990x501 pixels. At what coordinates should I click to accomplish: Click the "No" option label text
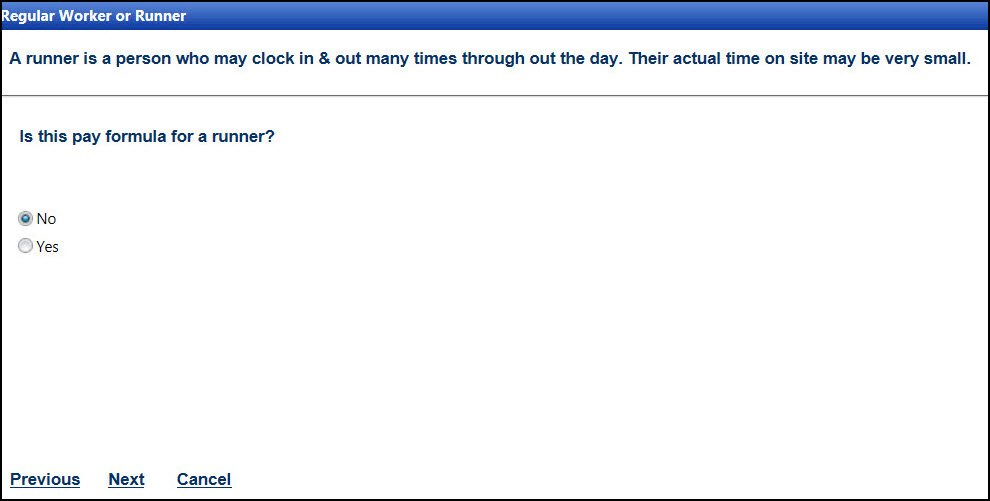pyautogui.click(x=46, y=219)
